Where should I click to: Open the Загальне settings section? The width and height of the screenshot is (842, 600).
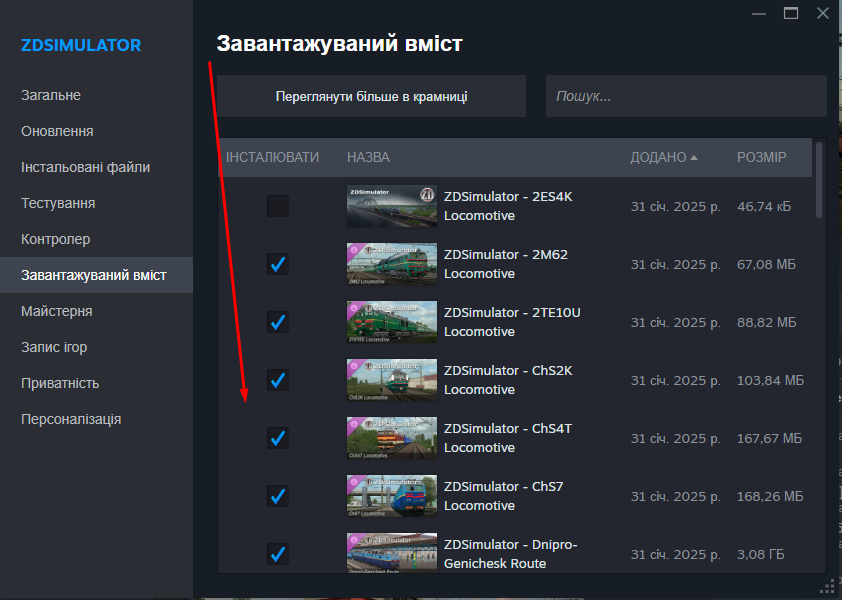[51, 95]
